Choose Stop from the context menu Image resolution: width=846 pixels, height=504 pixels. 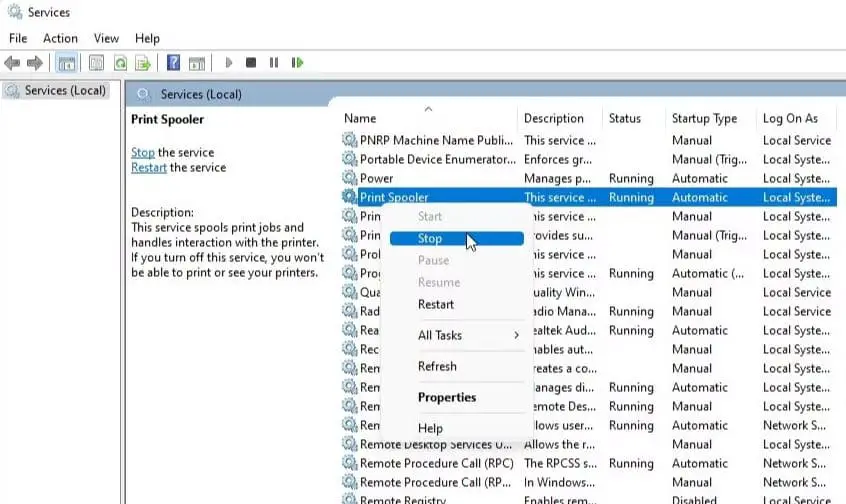[x=430, y=239]
